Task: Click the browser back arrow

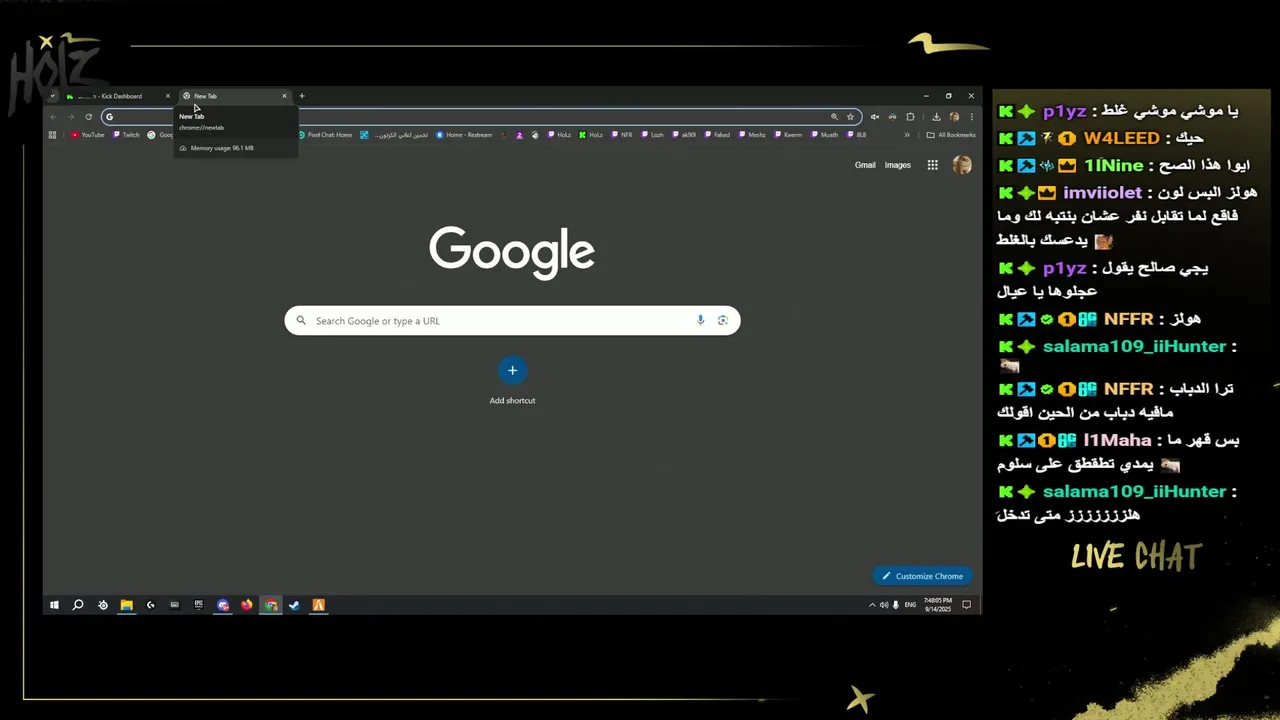Action: [x=53, y=117]
